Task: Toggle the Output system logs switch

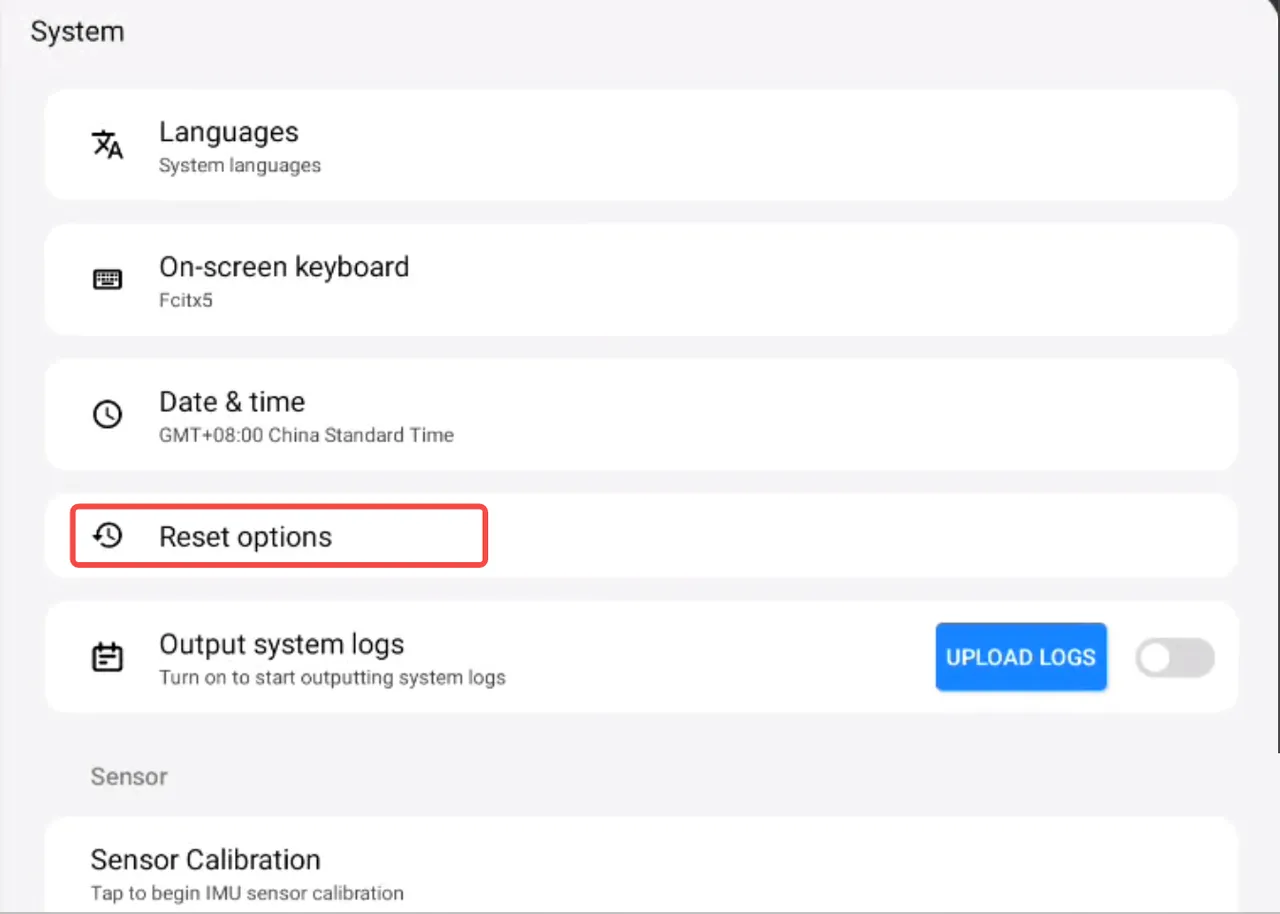Action: (x=1175, y=658)
